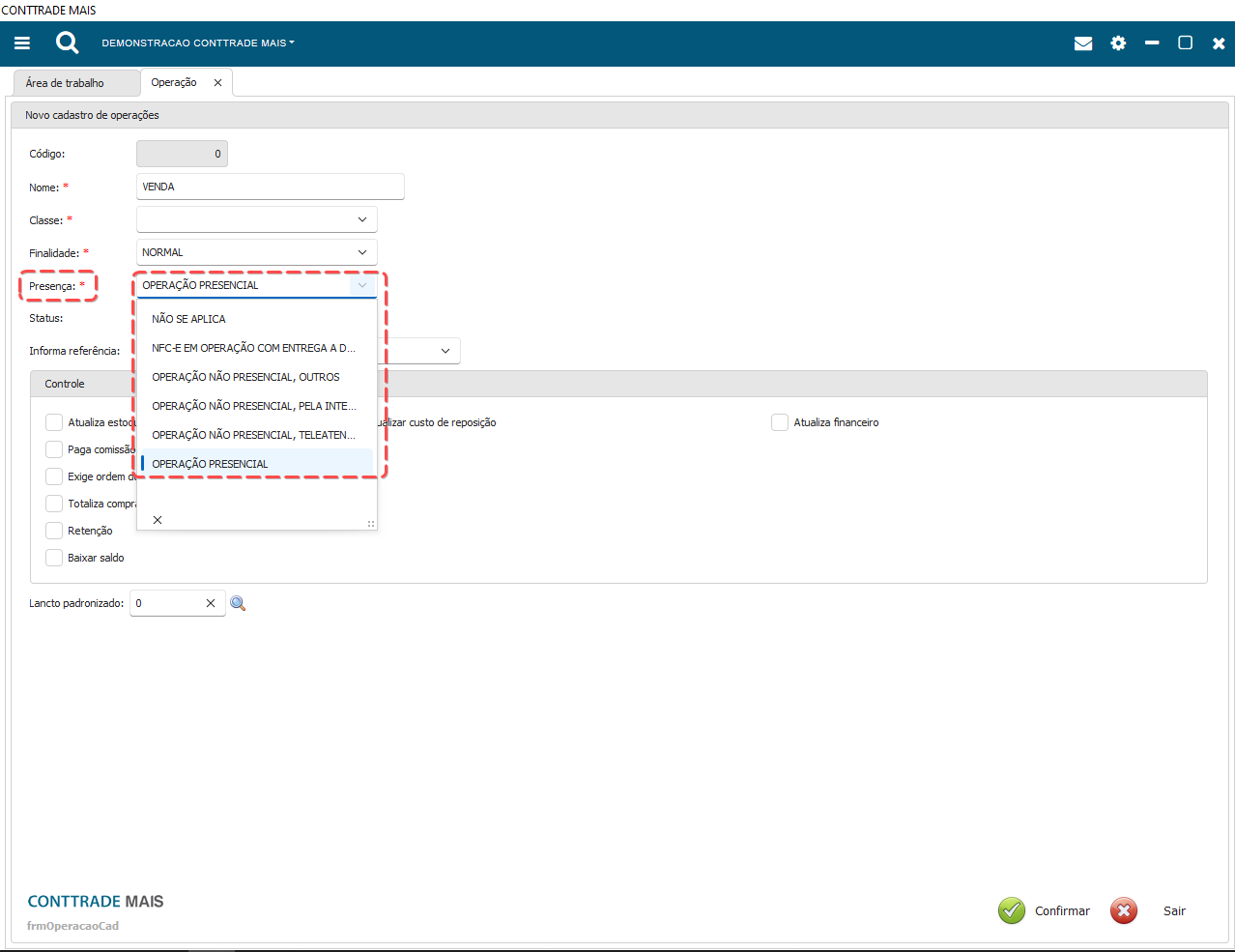
Task: Open the hamburger main menu
Action: pyautogui.click(x=22, y=43)
